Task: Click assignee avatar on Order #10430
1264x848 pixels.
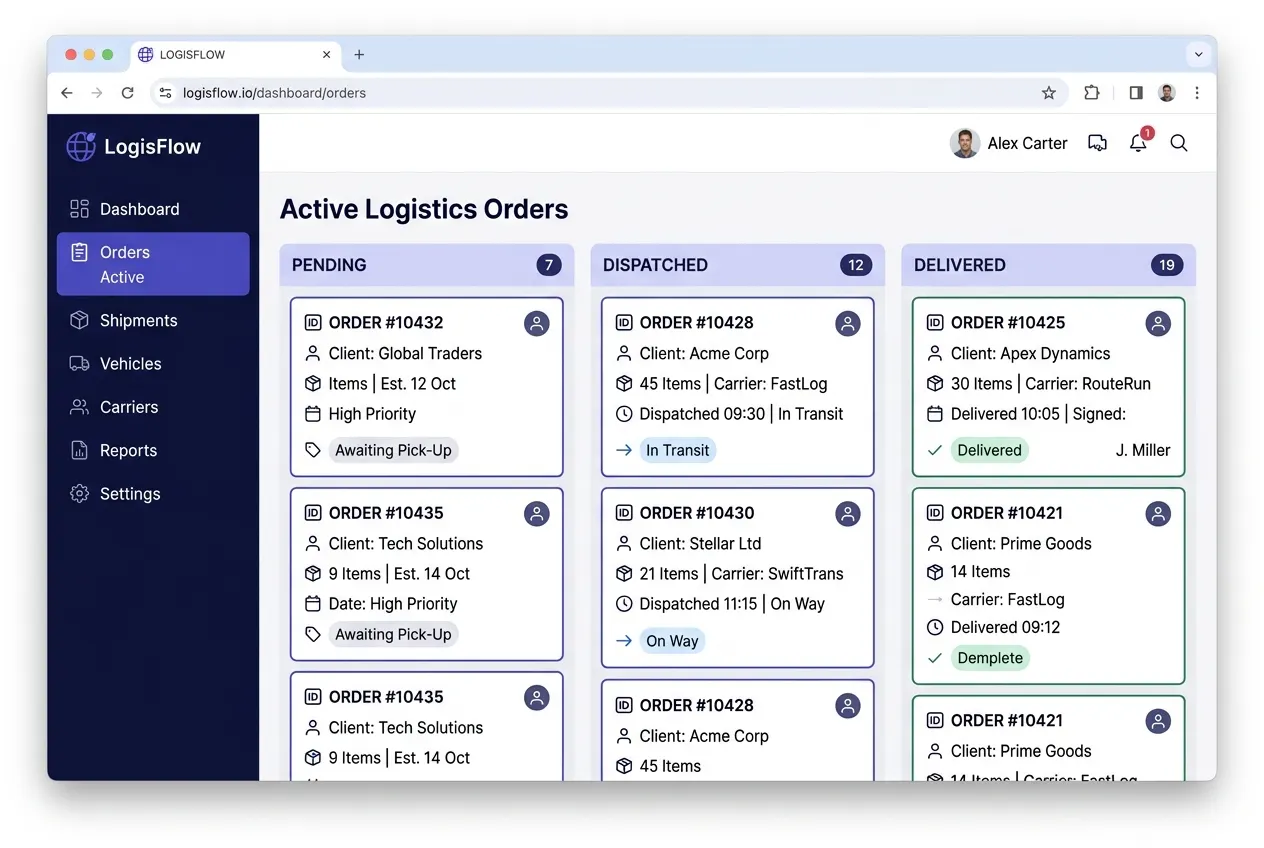Action: 848,513
